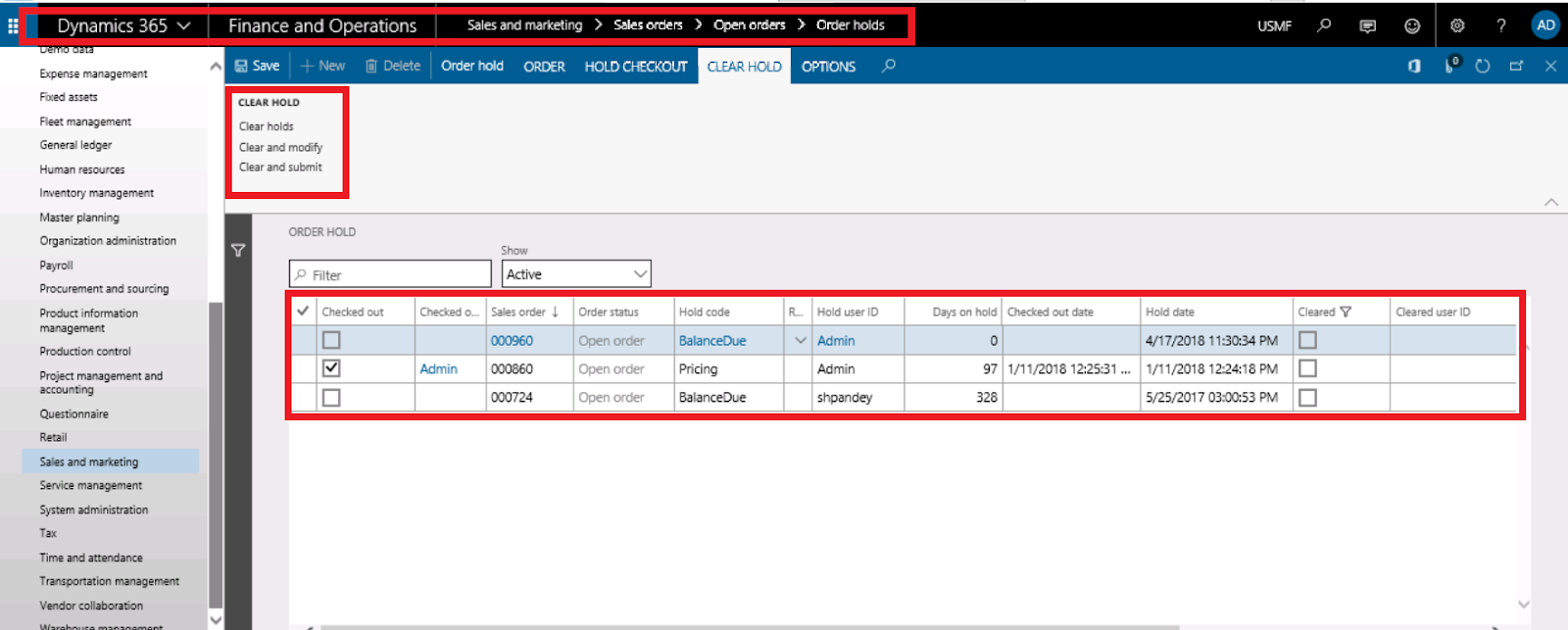Open the Show dropdown set to Active
The width and height of the screenshot is (1568, 630).
[x=576, y=274]
